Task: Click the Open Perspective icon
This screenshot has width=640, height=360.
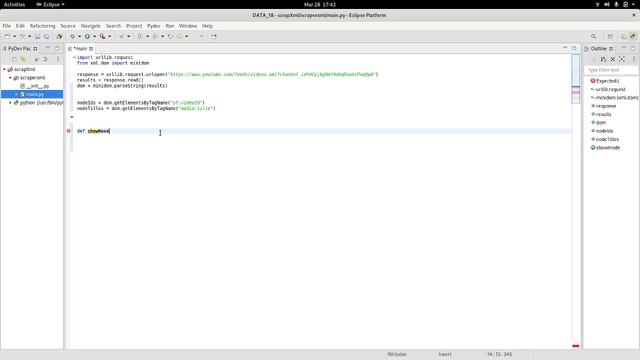Action: click(x=610, y=36)
